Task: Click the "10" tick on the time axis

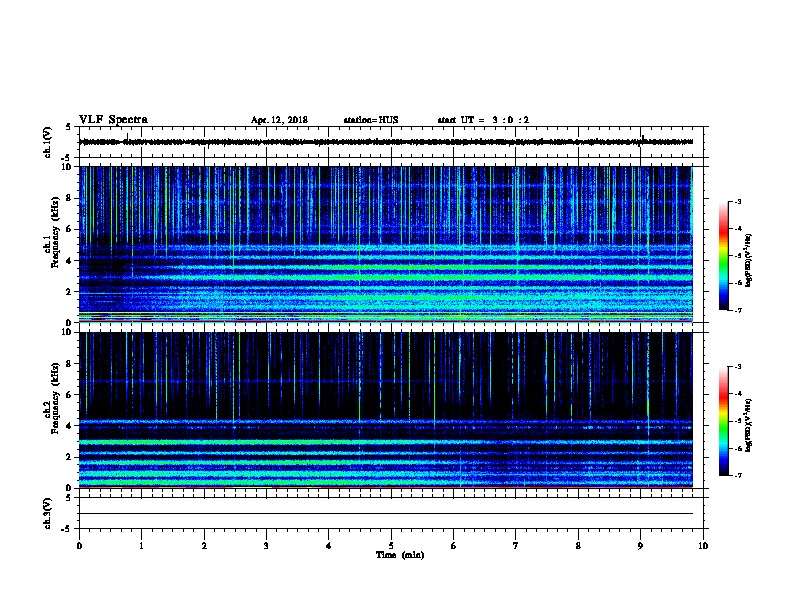Action: point(703,546)
